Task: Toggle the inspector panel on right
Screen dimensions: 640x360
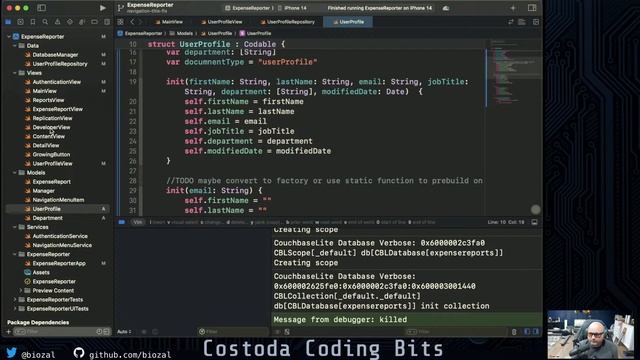Action: [532, 8]
